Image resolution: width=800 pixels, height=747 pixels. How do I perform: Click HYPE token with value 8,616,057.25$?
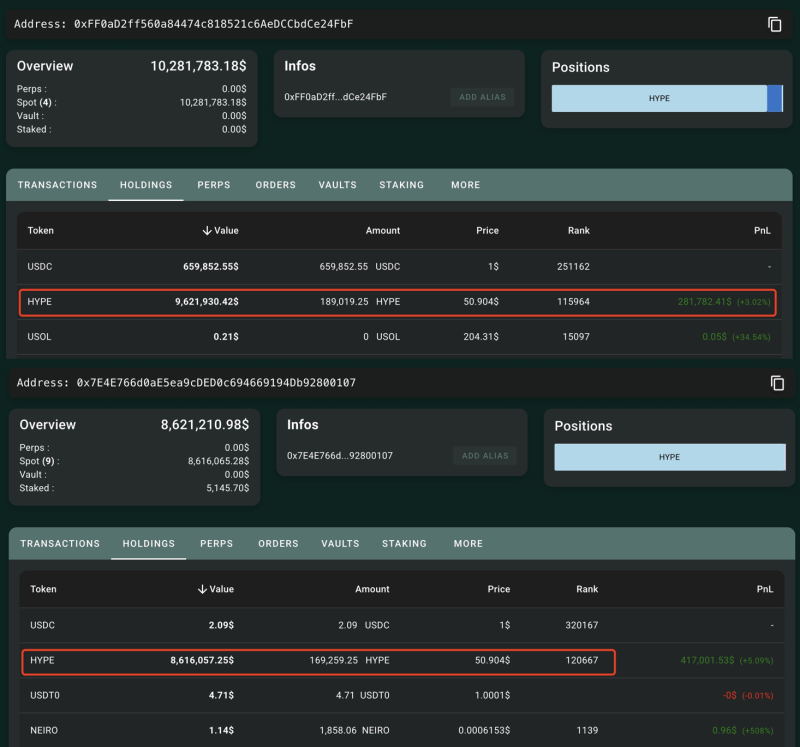click(x=42, y=660)
